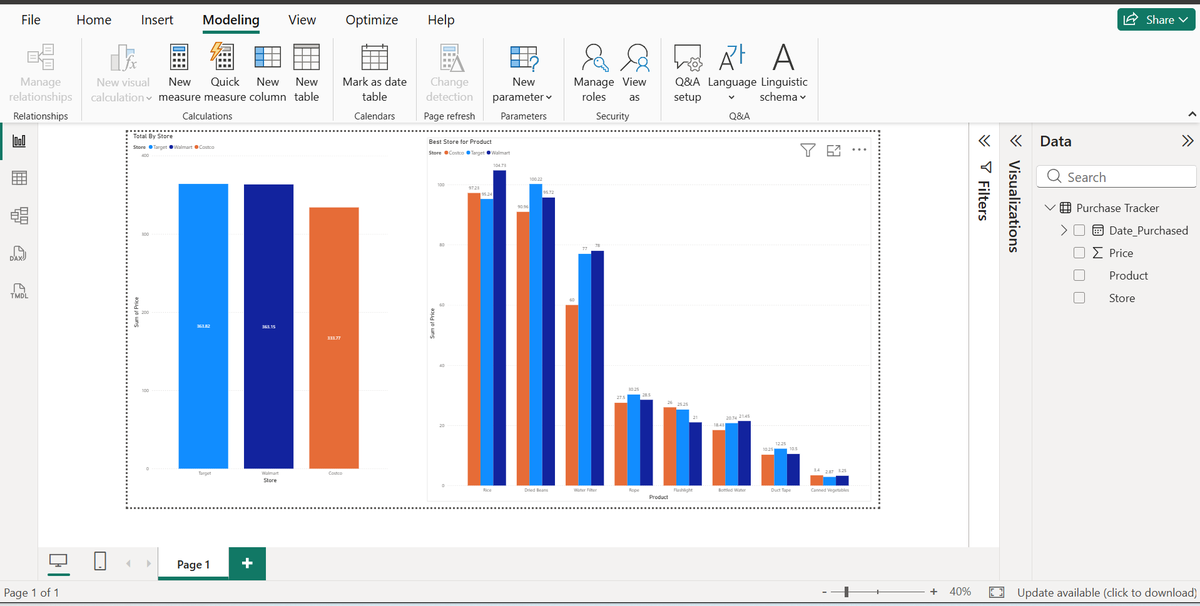This screenshot has width=1200, height=606.
Task: Switch to View ribbon tab
Action: point(302,19)
